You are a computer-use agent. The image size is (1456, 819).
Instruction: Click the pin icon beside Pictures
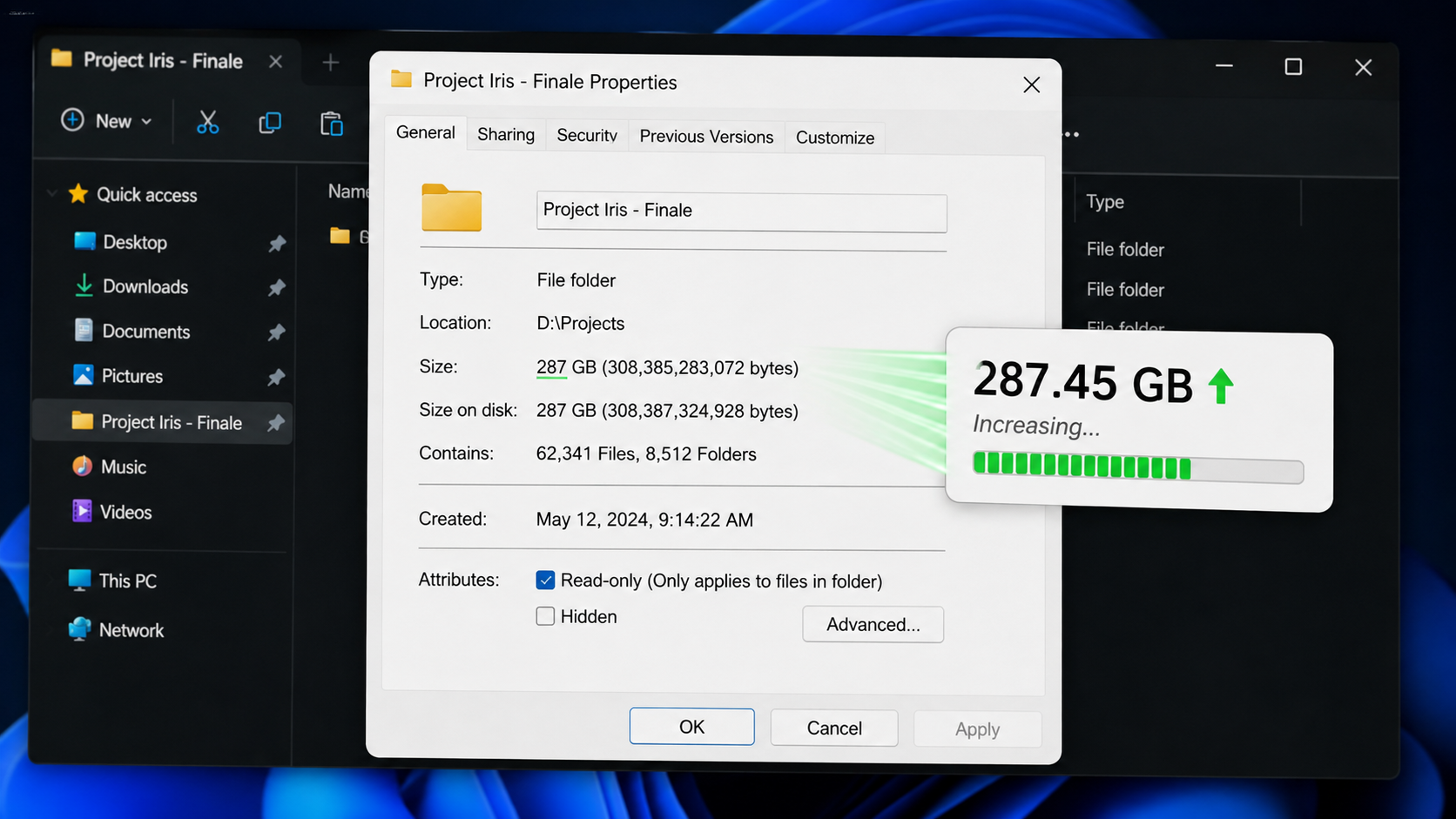277,377
